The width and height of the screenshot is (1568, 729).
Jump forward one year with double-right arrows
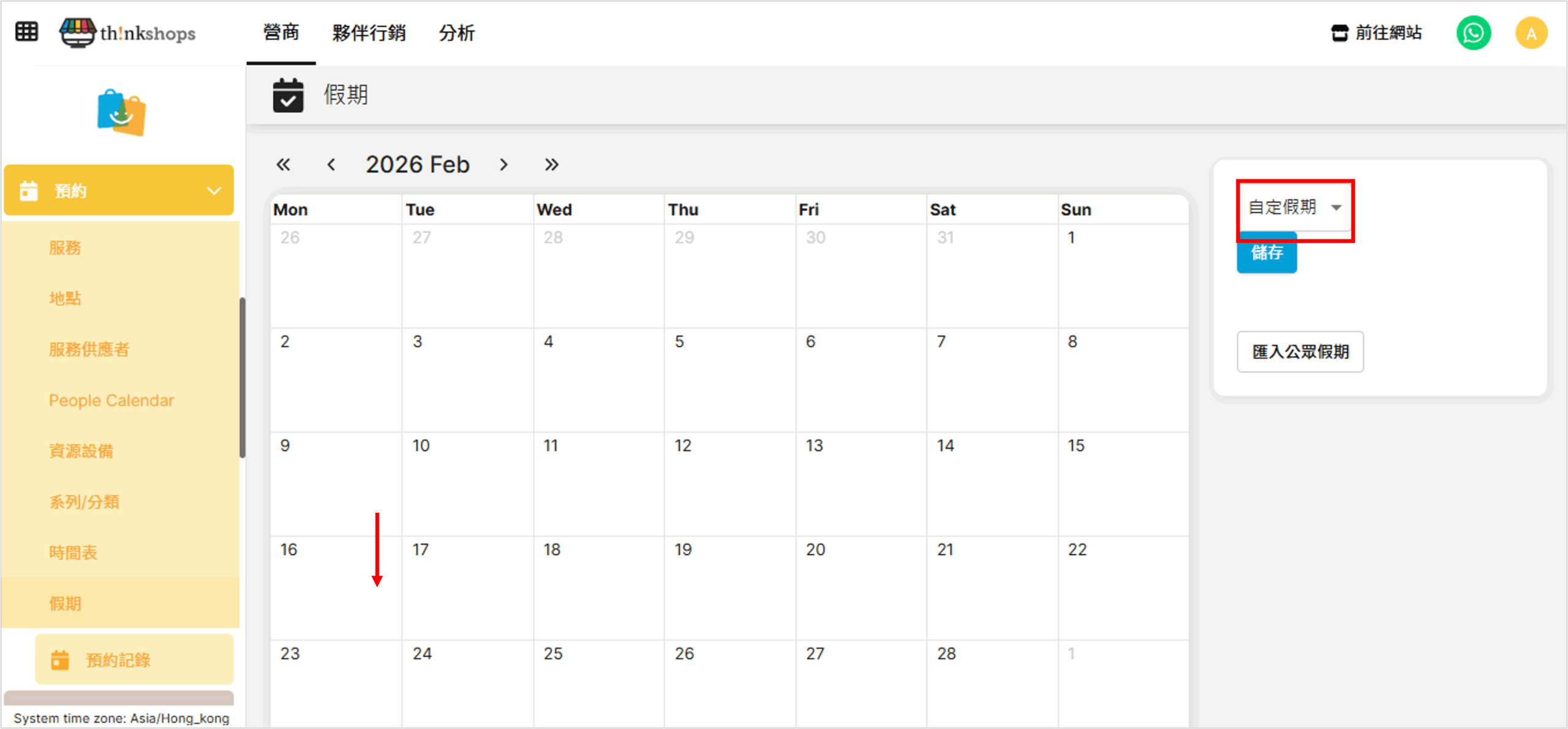[x=551, y=165]
